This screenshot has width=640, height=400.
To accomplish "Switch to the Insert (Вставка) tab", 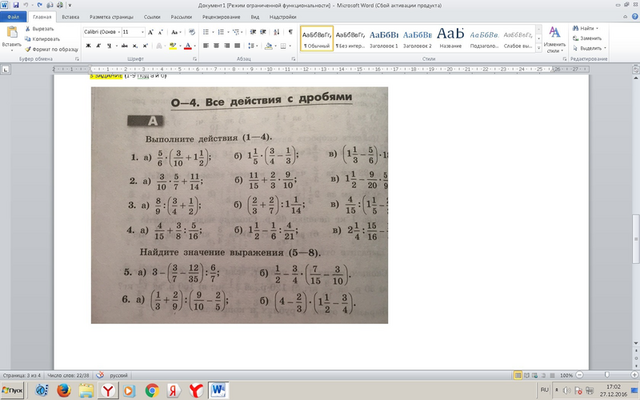I will point(71,17).
